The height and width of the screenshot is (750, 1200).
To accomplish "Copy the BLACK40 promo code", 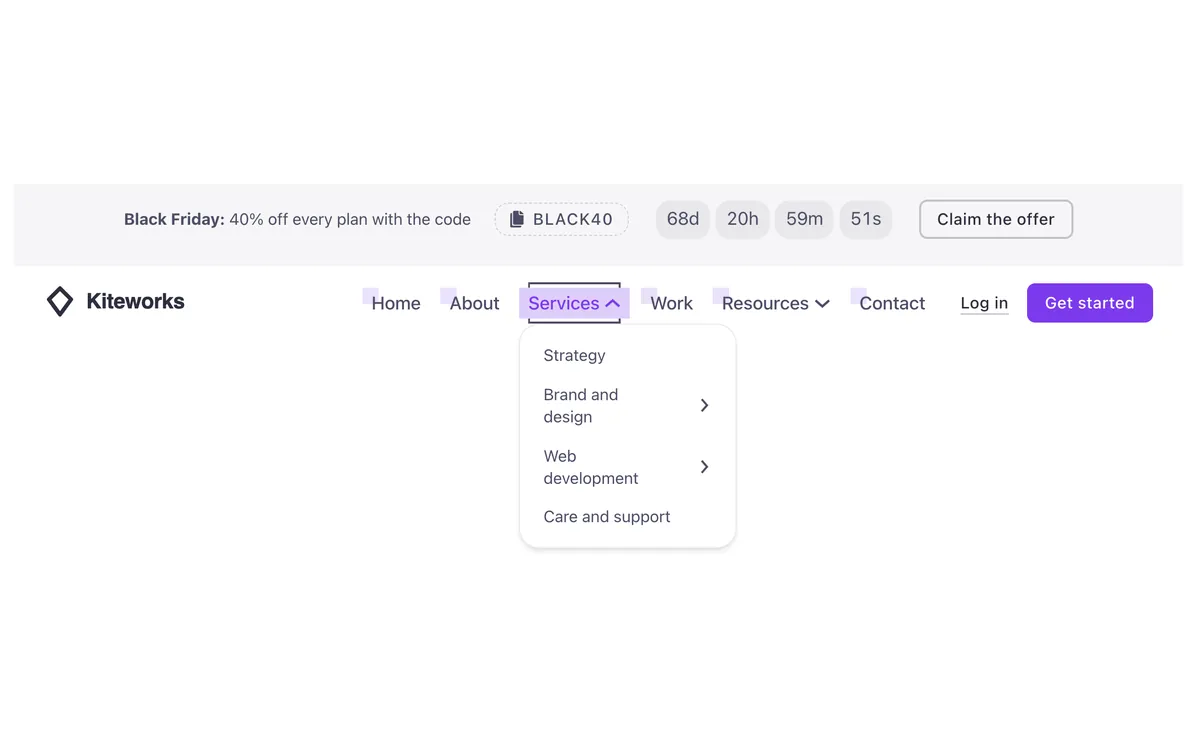I will coord(561,219).
